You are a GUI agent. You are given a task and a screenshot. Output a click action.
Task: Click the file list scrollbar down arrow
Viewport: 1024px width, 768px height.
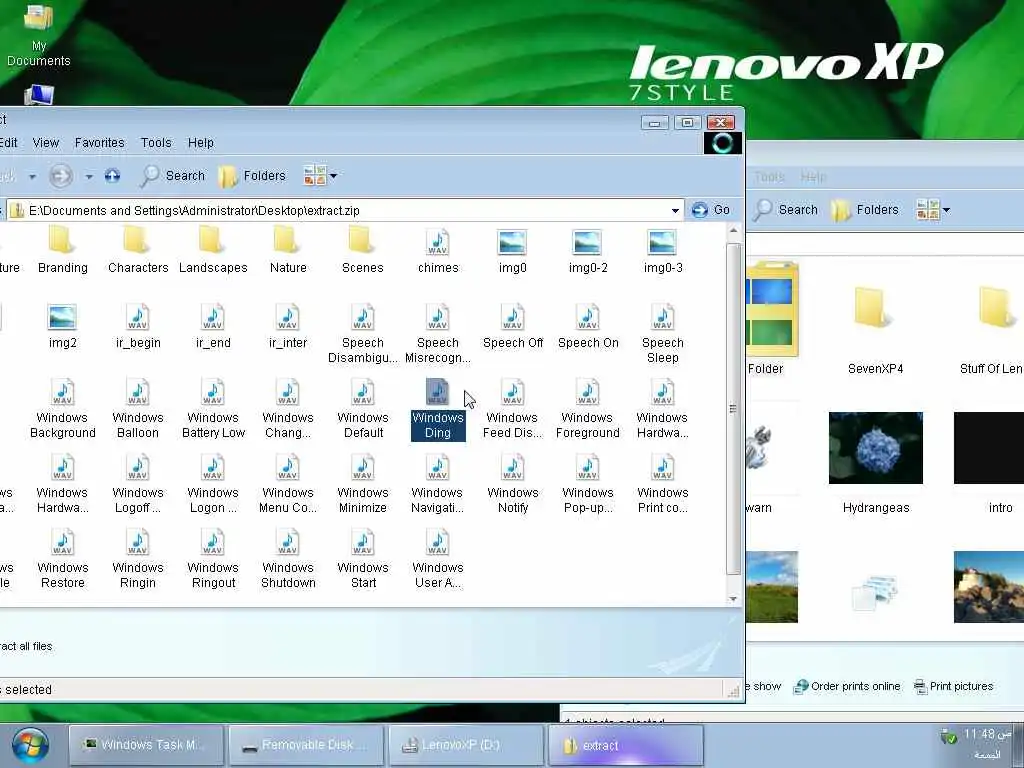(x=733, y=598)
